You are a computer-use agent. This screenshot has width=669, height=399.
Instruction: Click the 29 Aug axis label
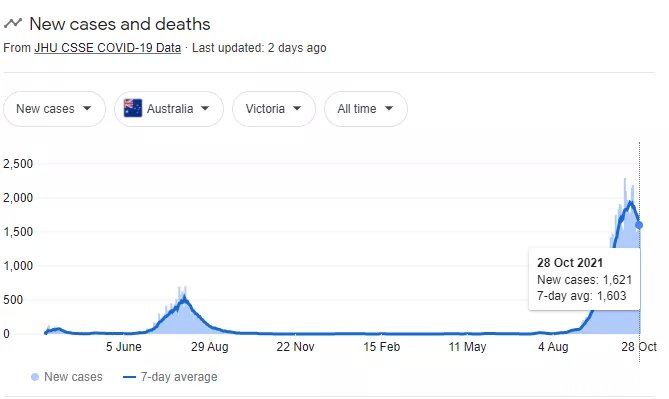(x=209, y=347)
